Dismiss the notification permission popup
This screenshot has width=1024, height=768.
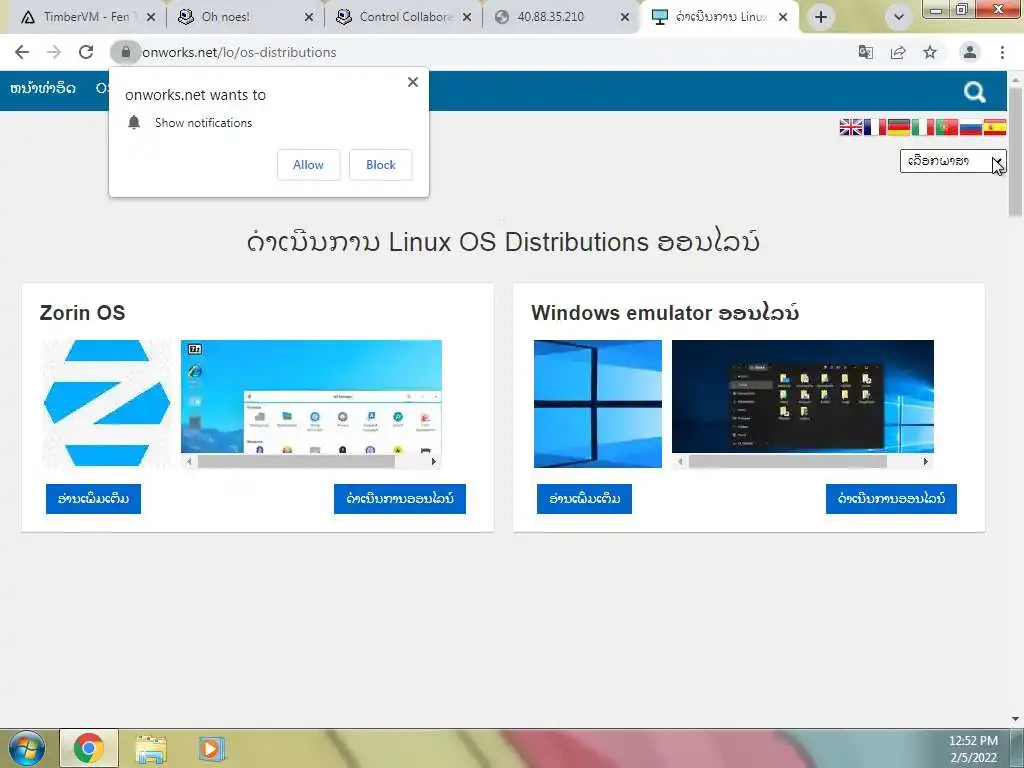point(413,82)
